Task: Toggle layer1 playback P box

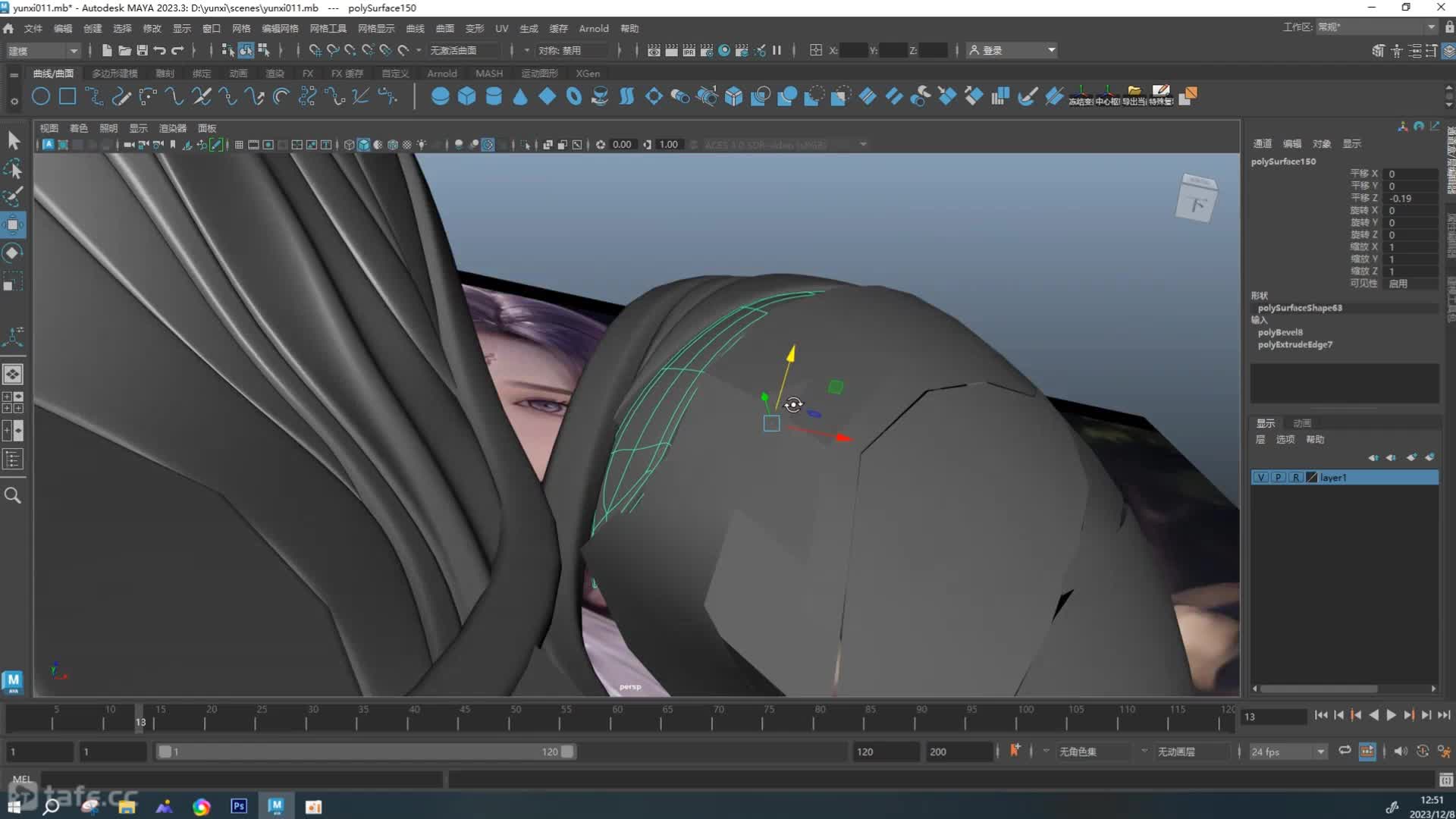Action: [1279, 478]
